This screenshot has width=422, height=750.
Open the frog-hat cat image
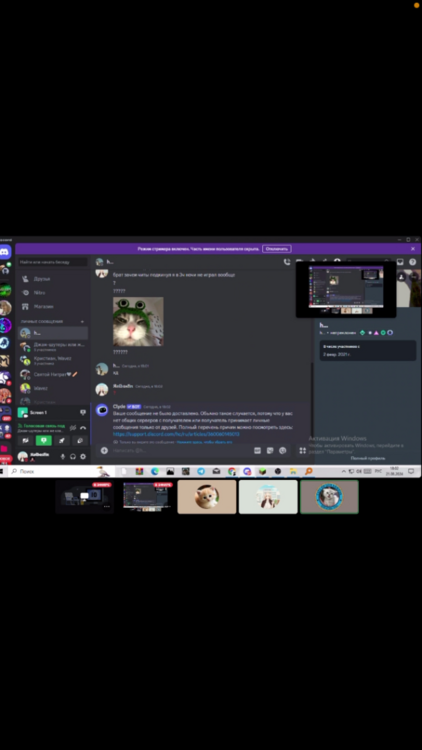click(x=138, y=321)
